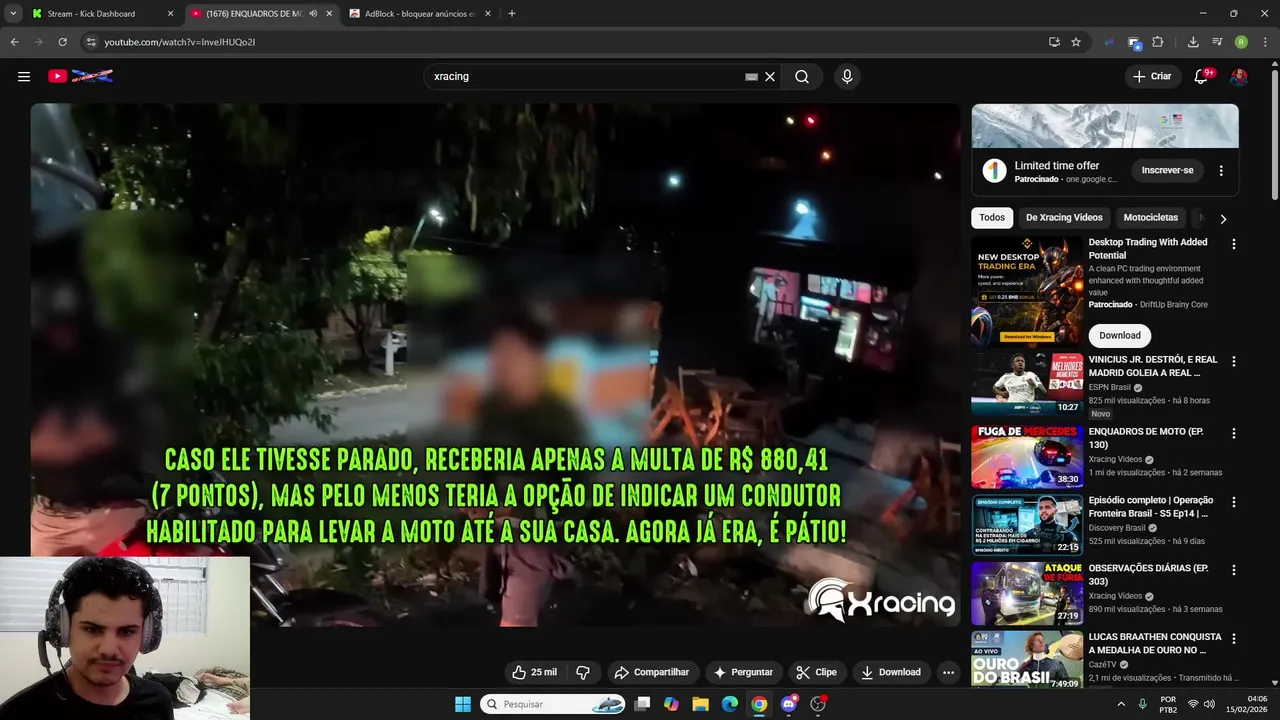Open Windows Start menu
The width and height of the screenshot is (1280, 720).
click(463, 704)
